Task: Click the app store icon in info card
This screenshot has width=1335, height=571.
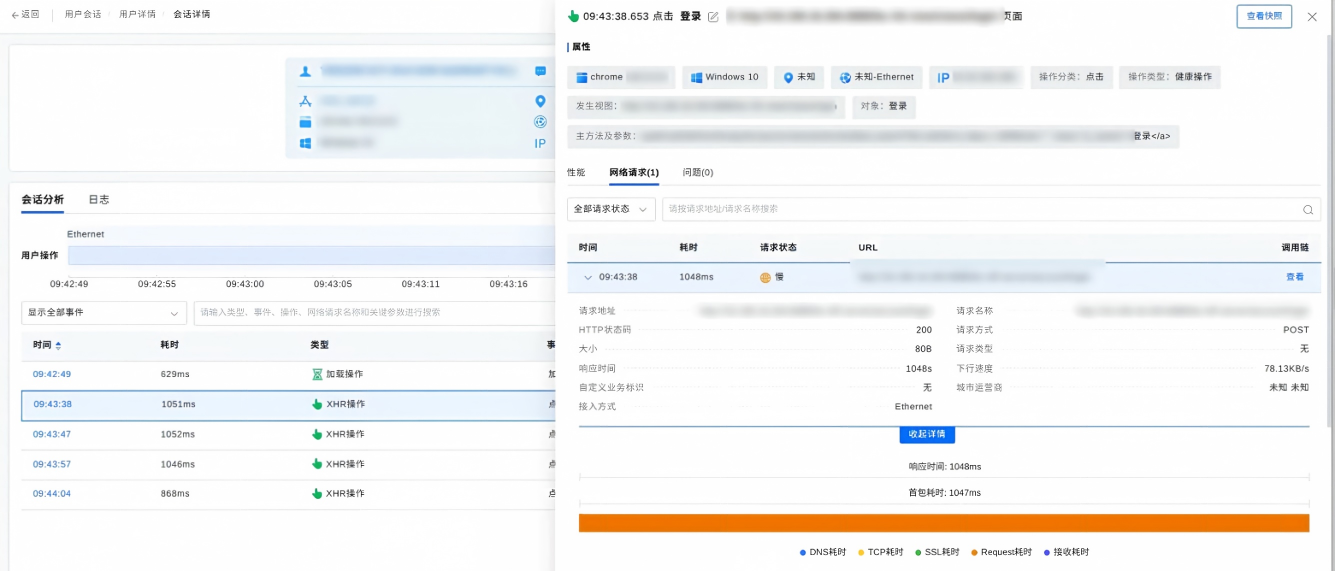Action: [306, 101]
